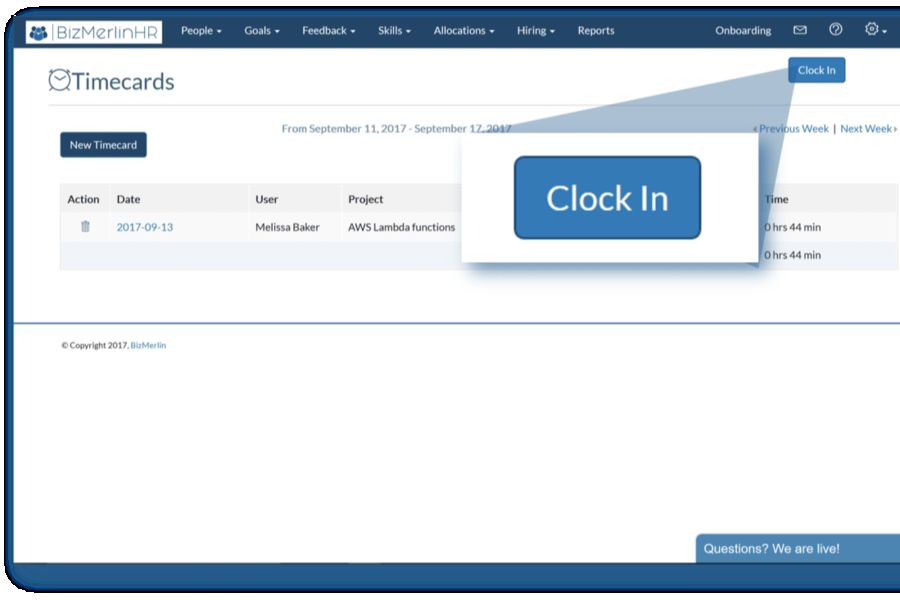This screenshot has height=600, width=900.
Task: Go to the Reports menu item
Action: (x=596, y=31)
